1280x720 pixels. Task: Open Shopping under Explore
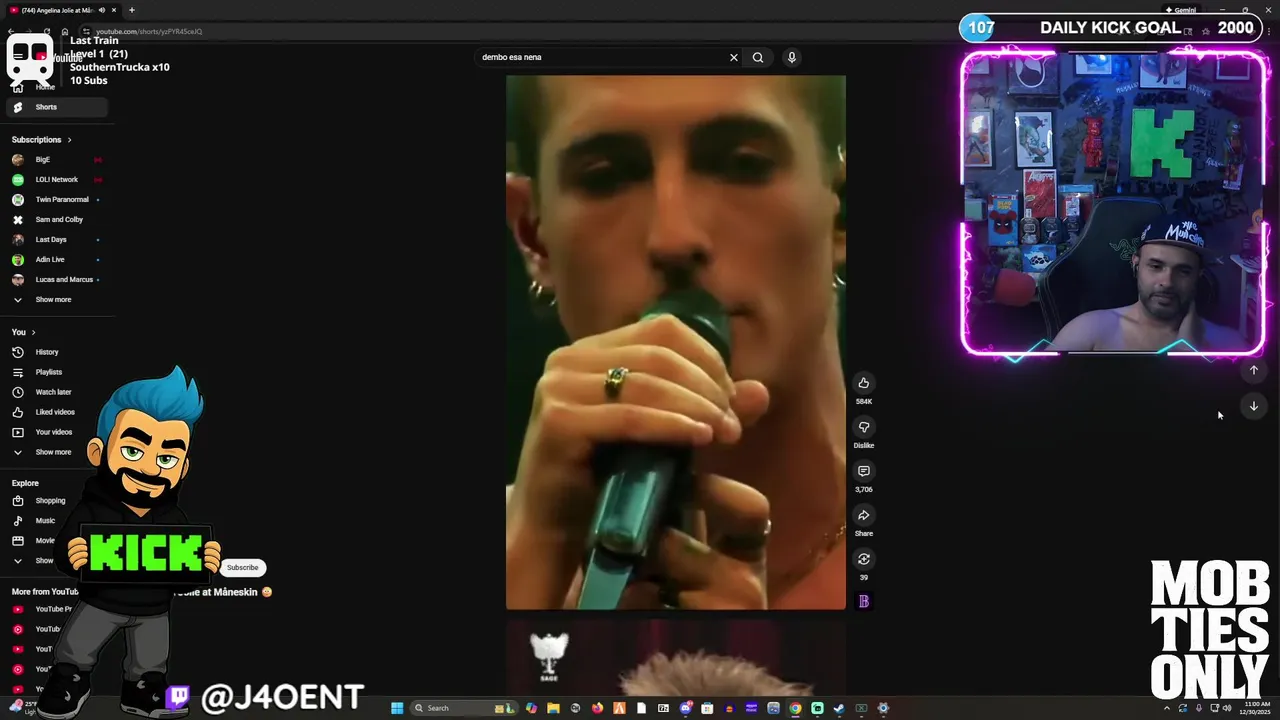tap(50, 501)
